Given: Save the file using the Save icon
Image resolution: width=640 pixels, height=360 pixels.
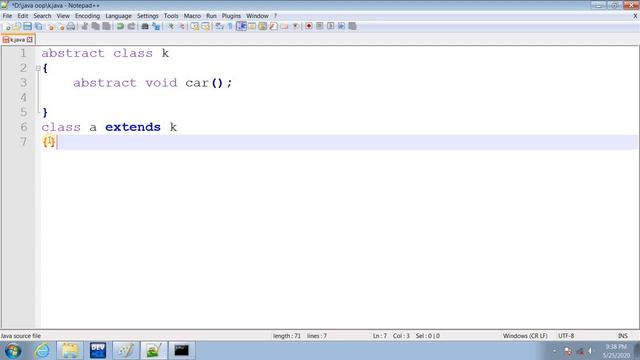Looking at the screenshot, I should [27, 27].
